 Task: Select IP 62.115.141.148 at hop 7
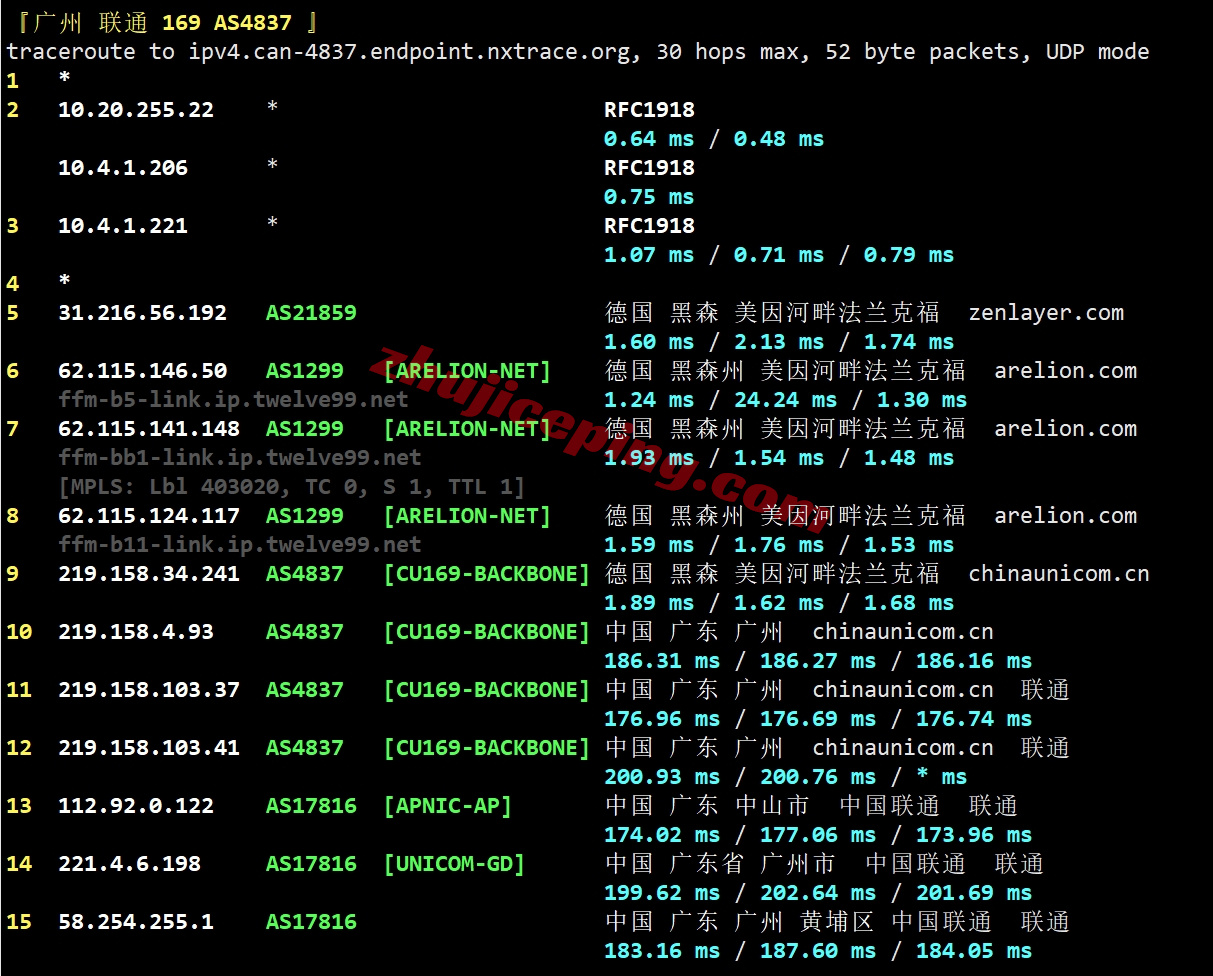tap(149, 429)
